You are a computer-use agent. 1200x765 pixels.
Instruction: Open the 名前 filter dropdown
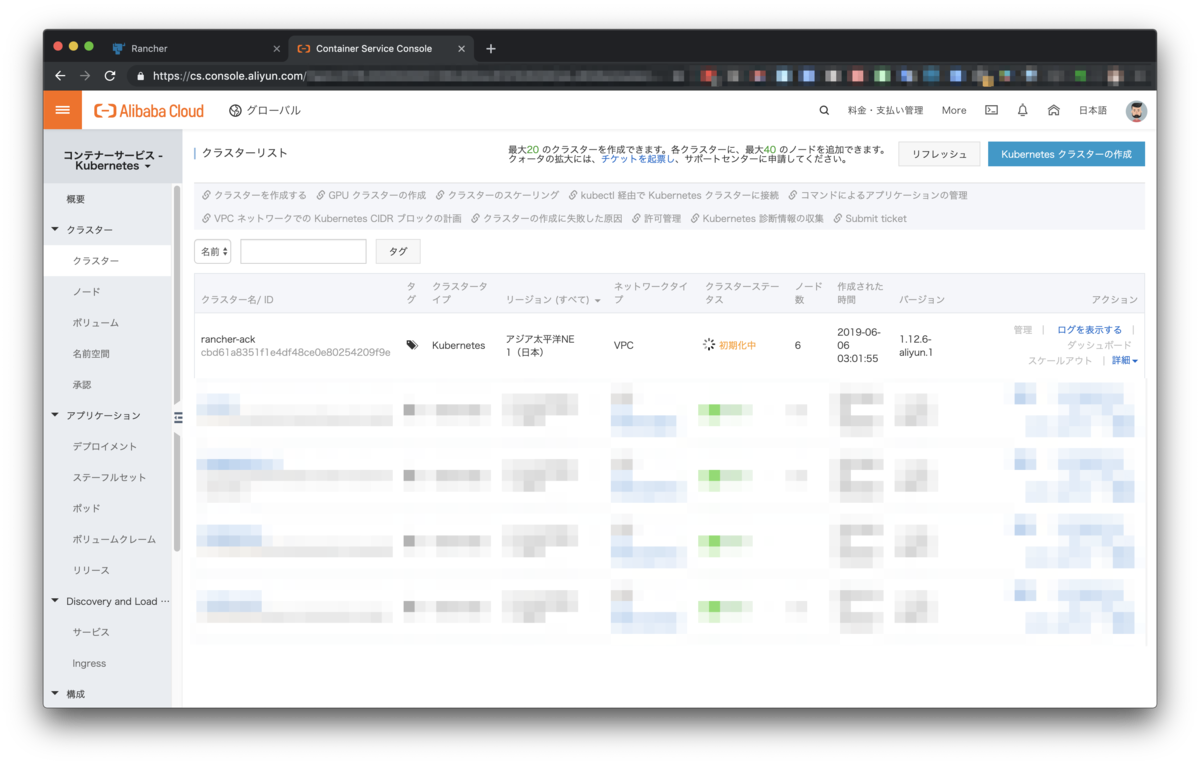213,252
